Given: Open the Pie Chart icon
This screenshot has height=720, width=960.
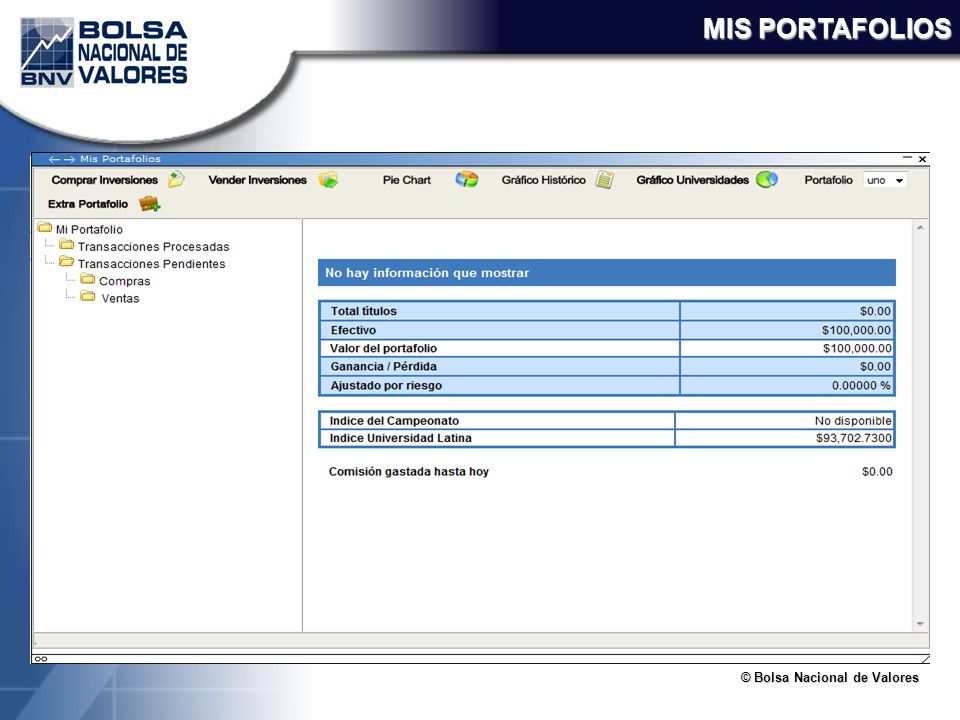Looking at the screenshot, I should click(467, 179).
